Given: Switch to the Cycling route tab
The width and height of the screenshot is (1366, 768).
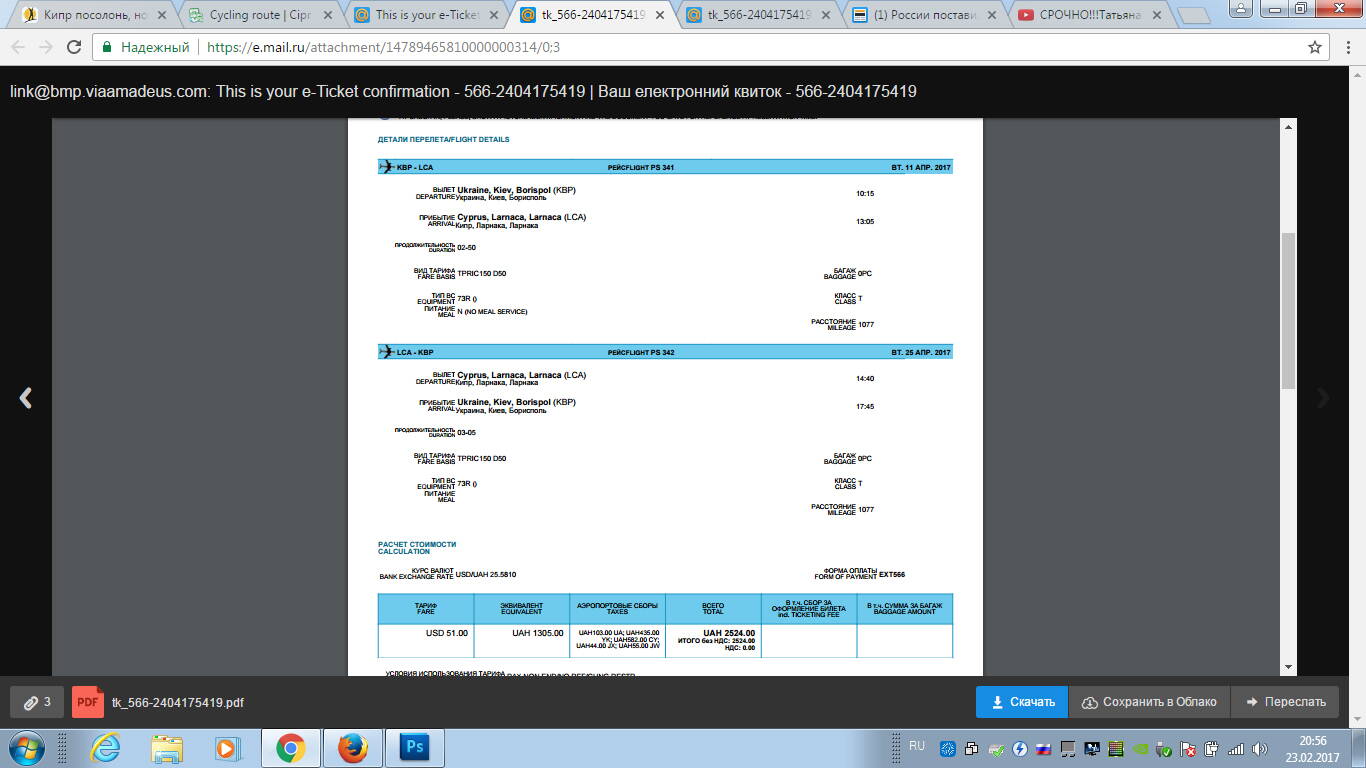Looking at the screenshot, I should point(260,15).
